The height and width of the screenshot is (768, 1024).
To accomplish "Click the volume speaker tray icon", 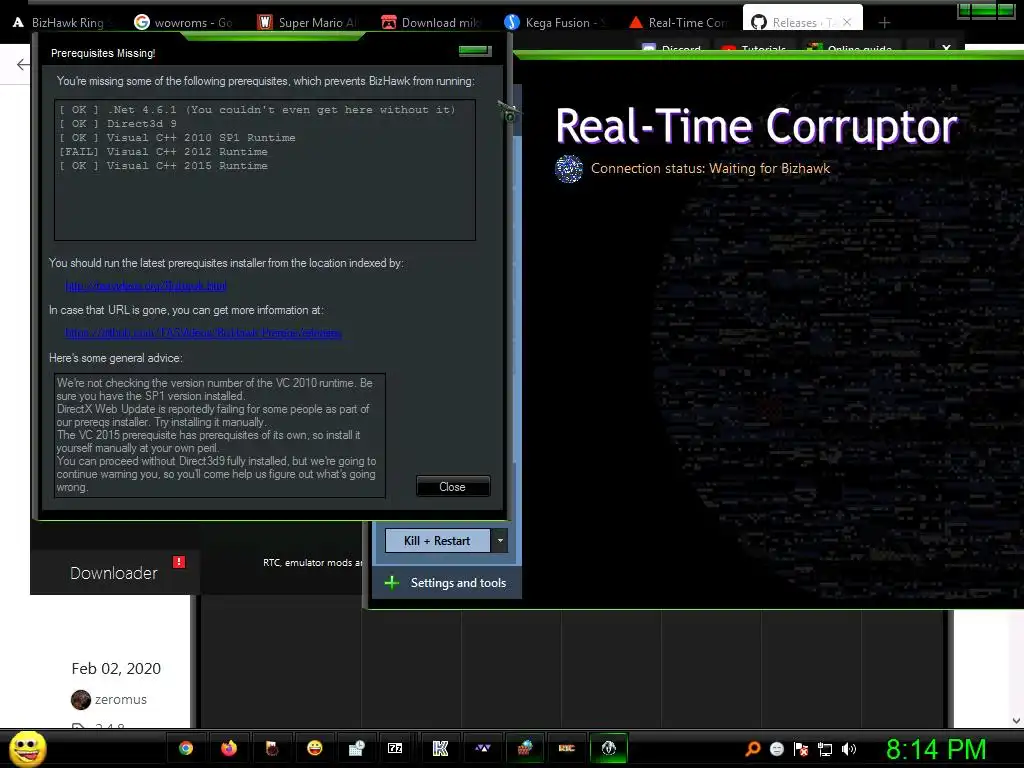I will (849, 749).
